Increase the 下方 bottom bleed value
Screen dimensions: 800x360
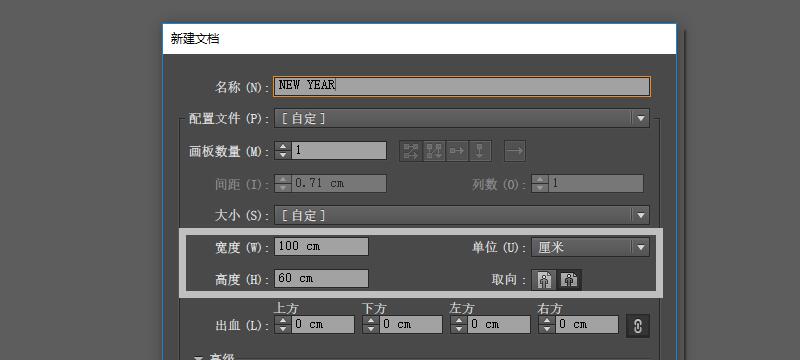click(x=371, y=320)
